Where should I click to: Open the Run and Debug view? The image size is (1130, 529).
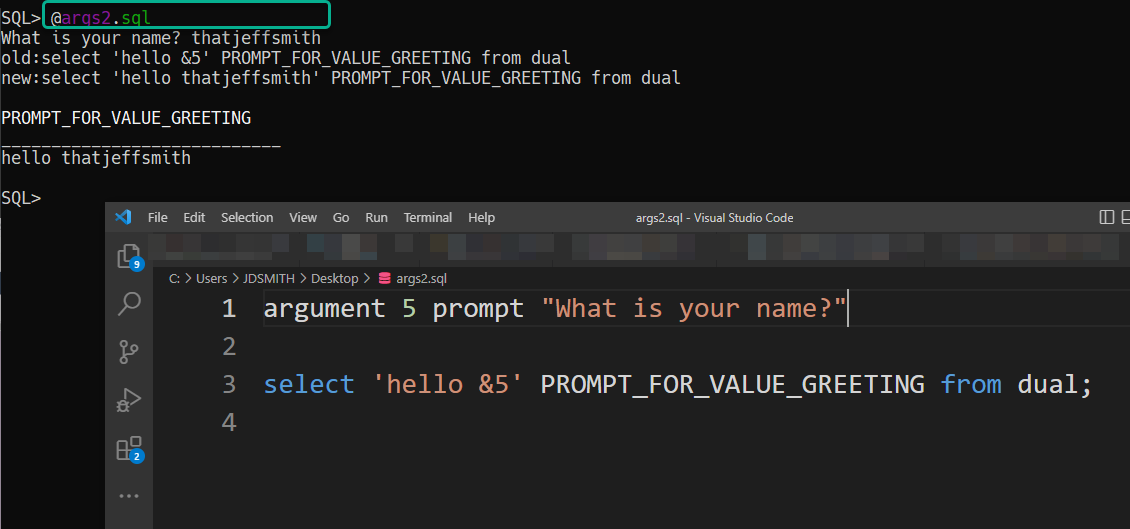(129, 400)
